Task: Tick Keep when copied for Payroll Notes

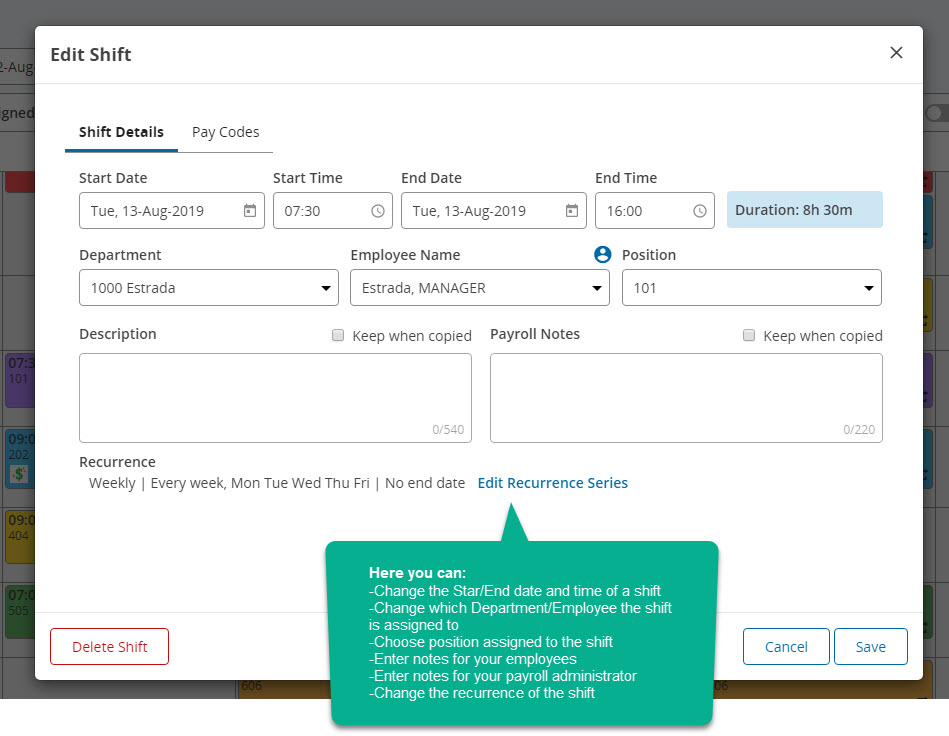Action: click(749, 335)
